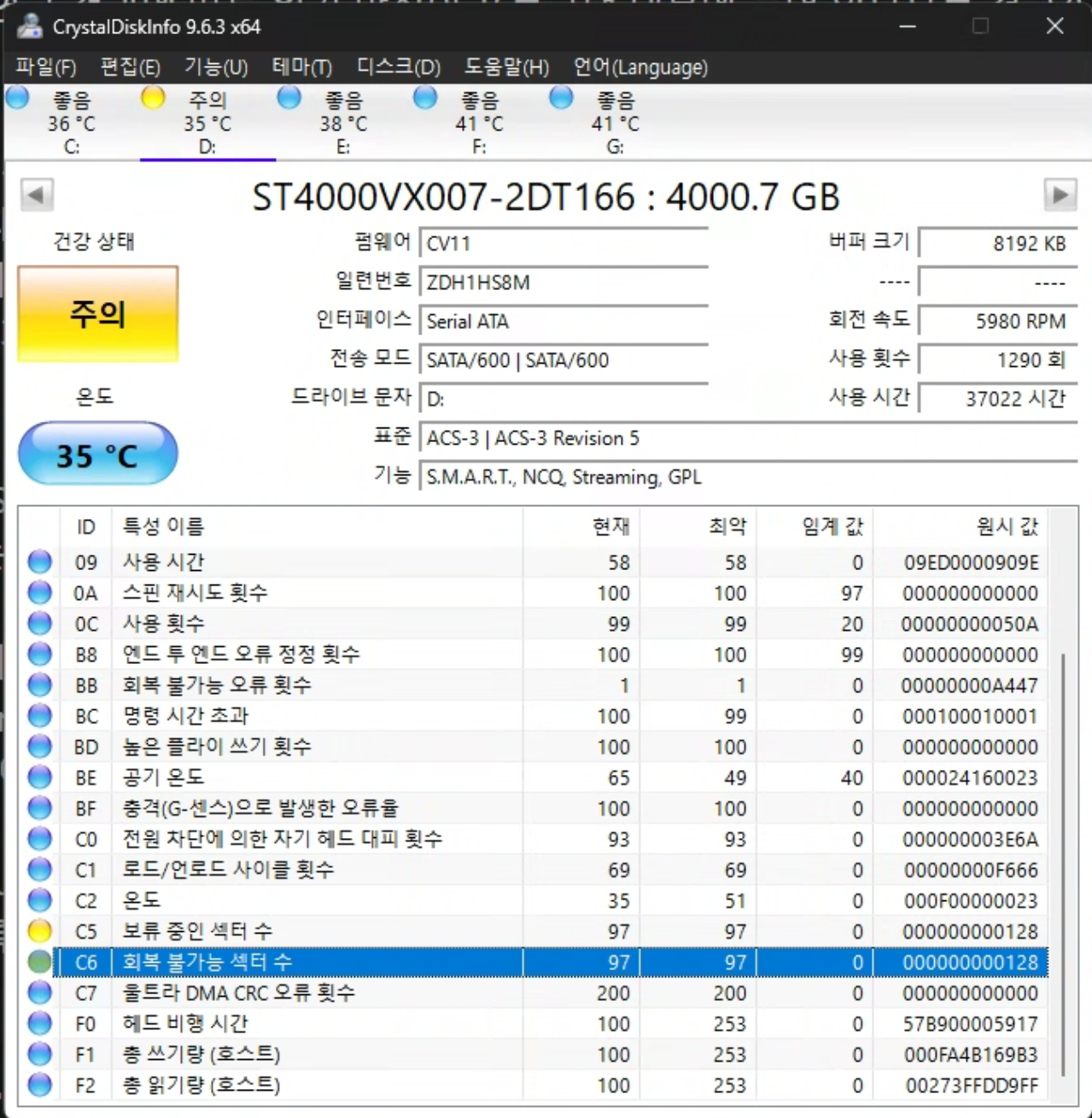Viewport: 1092px width, 1118px height.
Task: Open the 테마(T) theme menu
Action: [x=301, y=67]
